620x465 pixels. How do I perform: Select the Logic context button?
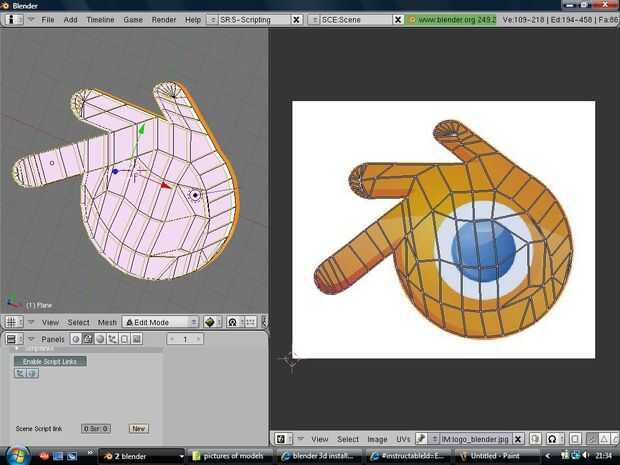tap(76, 339)
